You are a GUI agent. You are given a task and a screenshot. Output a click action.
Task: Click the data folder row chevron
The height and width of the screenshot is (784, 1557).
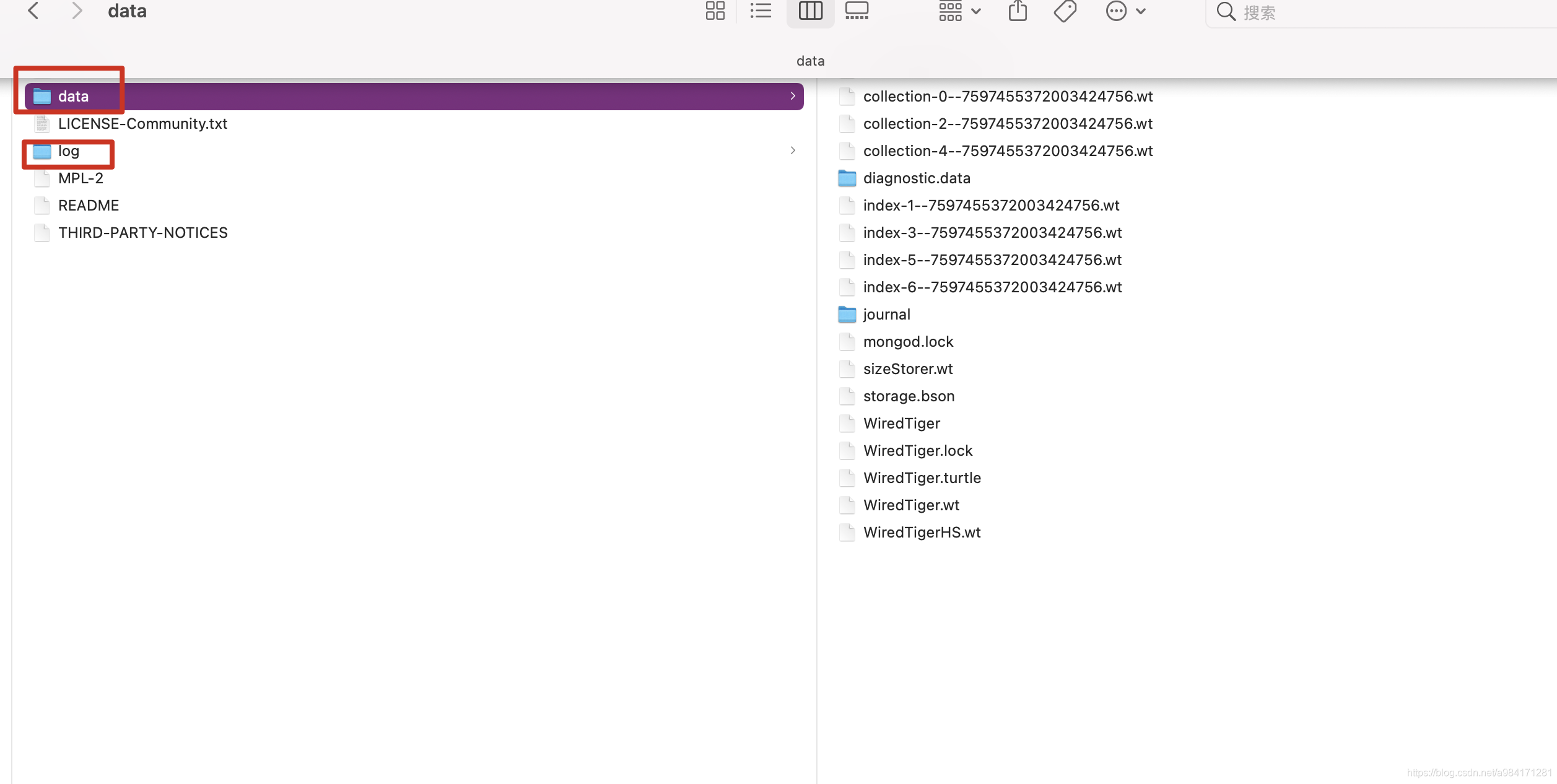793,96
